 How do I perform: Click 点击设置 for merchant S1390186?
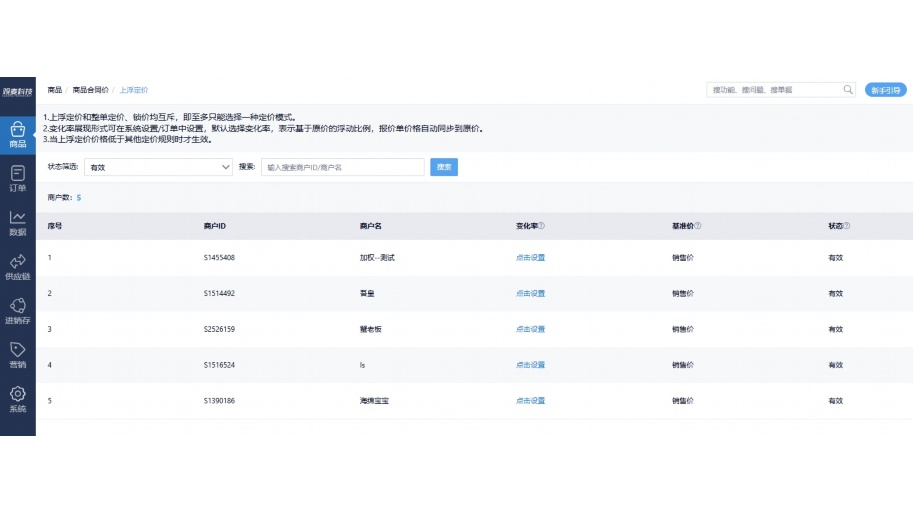pyautogui.click(x=530, y=401)
